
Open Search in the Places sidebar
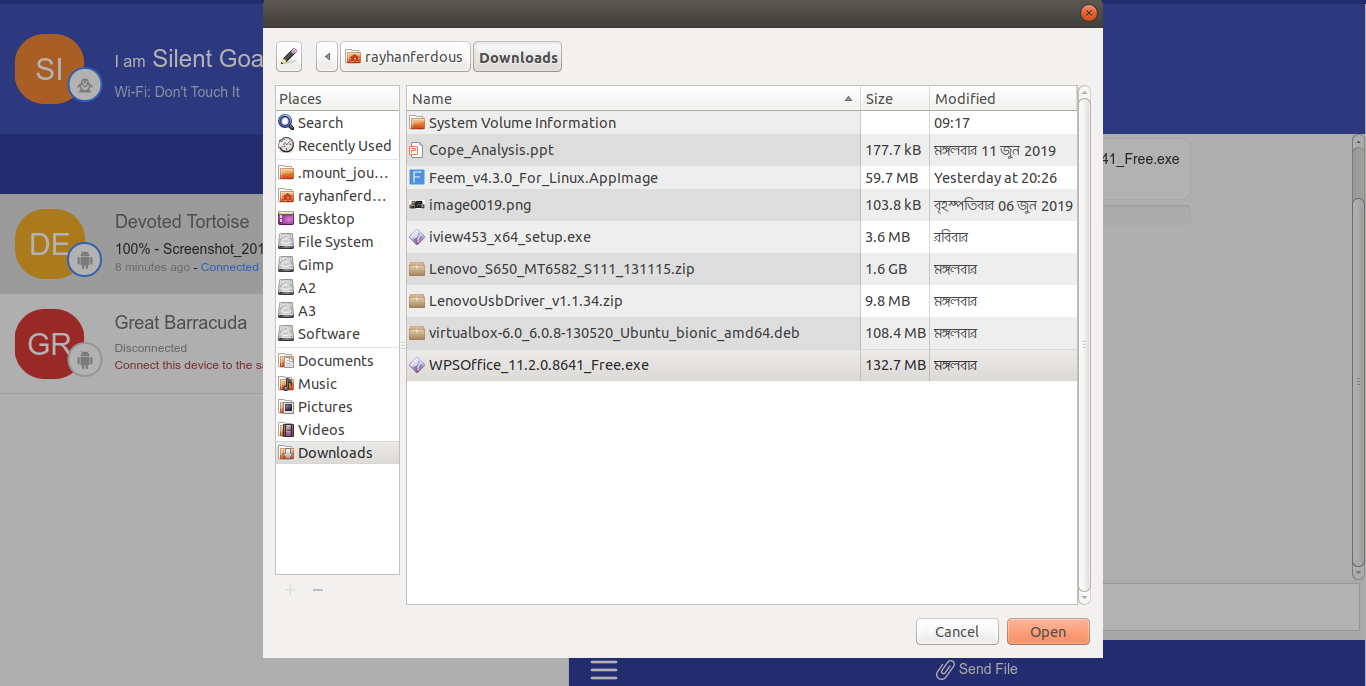point(337,123)
